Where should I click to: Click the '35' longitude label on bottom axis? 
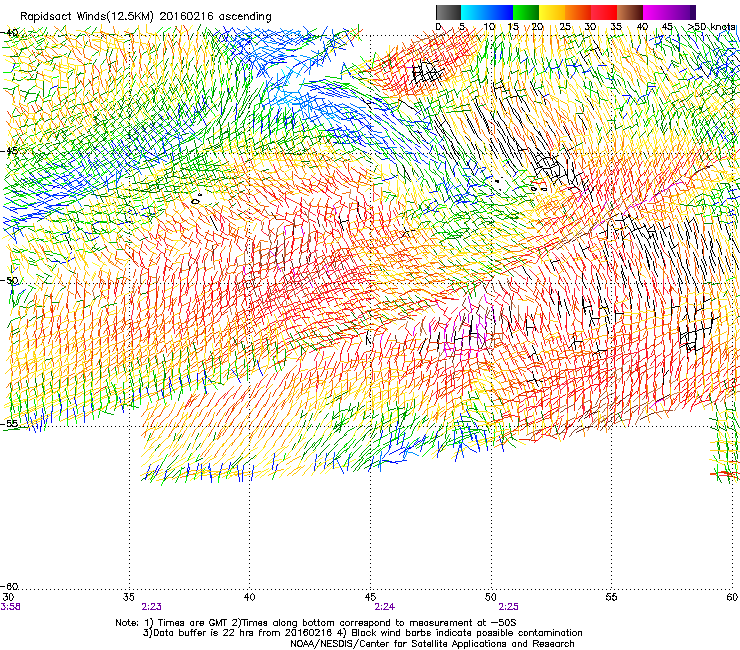pyautogui.click(x=129, y=597)
